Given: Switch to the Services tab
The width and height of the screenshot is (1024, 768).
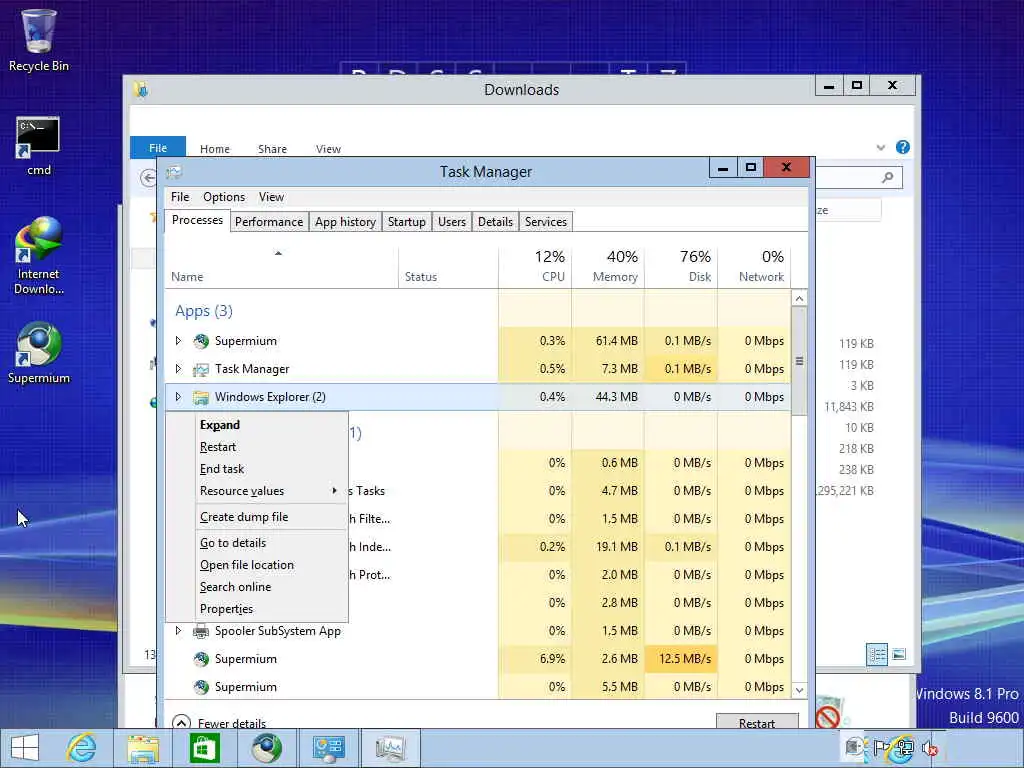Looking at the screenshot, I should 546,221.
